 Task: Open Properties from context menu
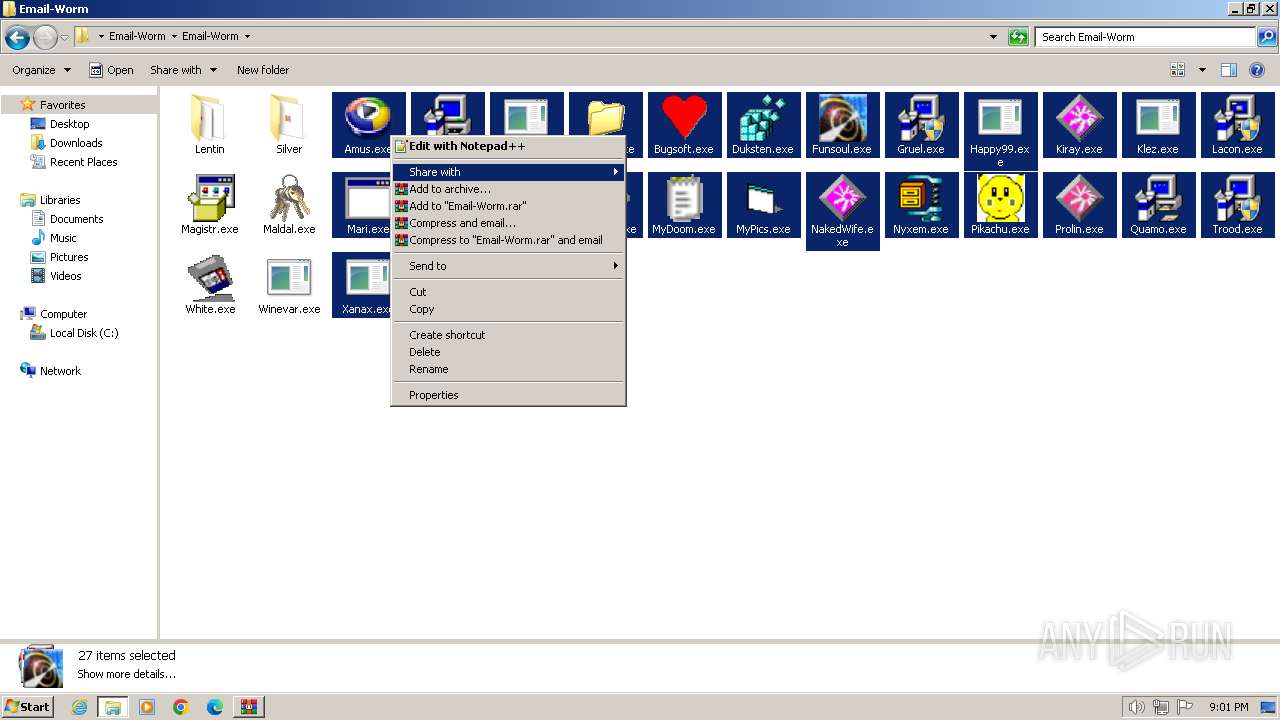(x=508, y=395)
